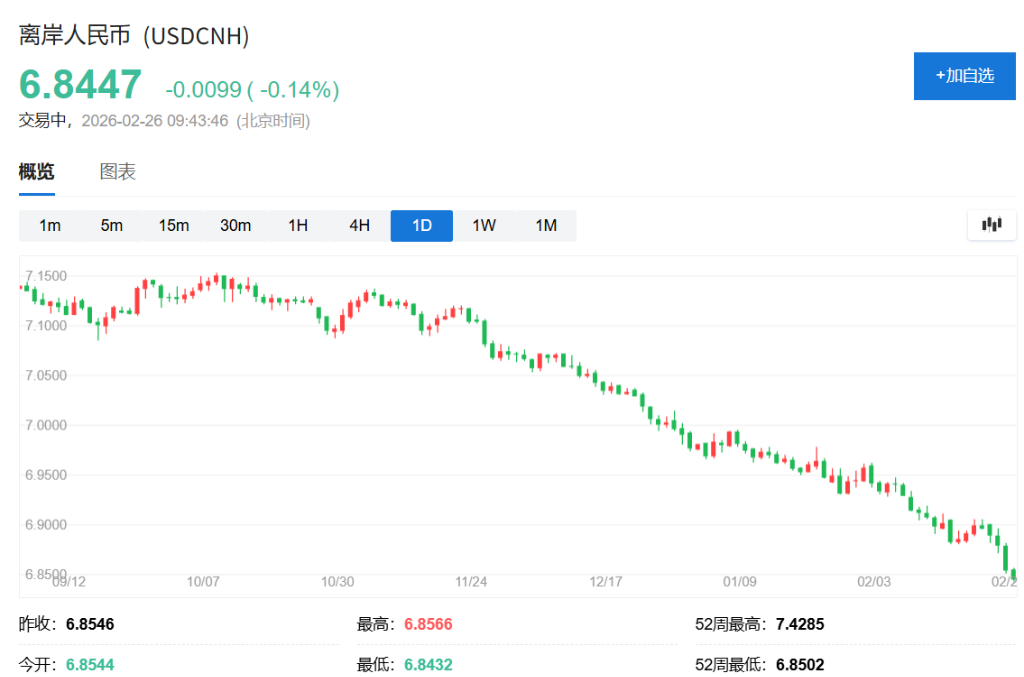
Task: Select the 1H timeframe
Action: (298, 225)
